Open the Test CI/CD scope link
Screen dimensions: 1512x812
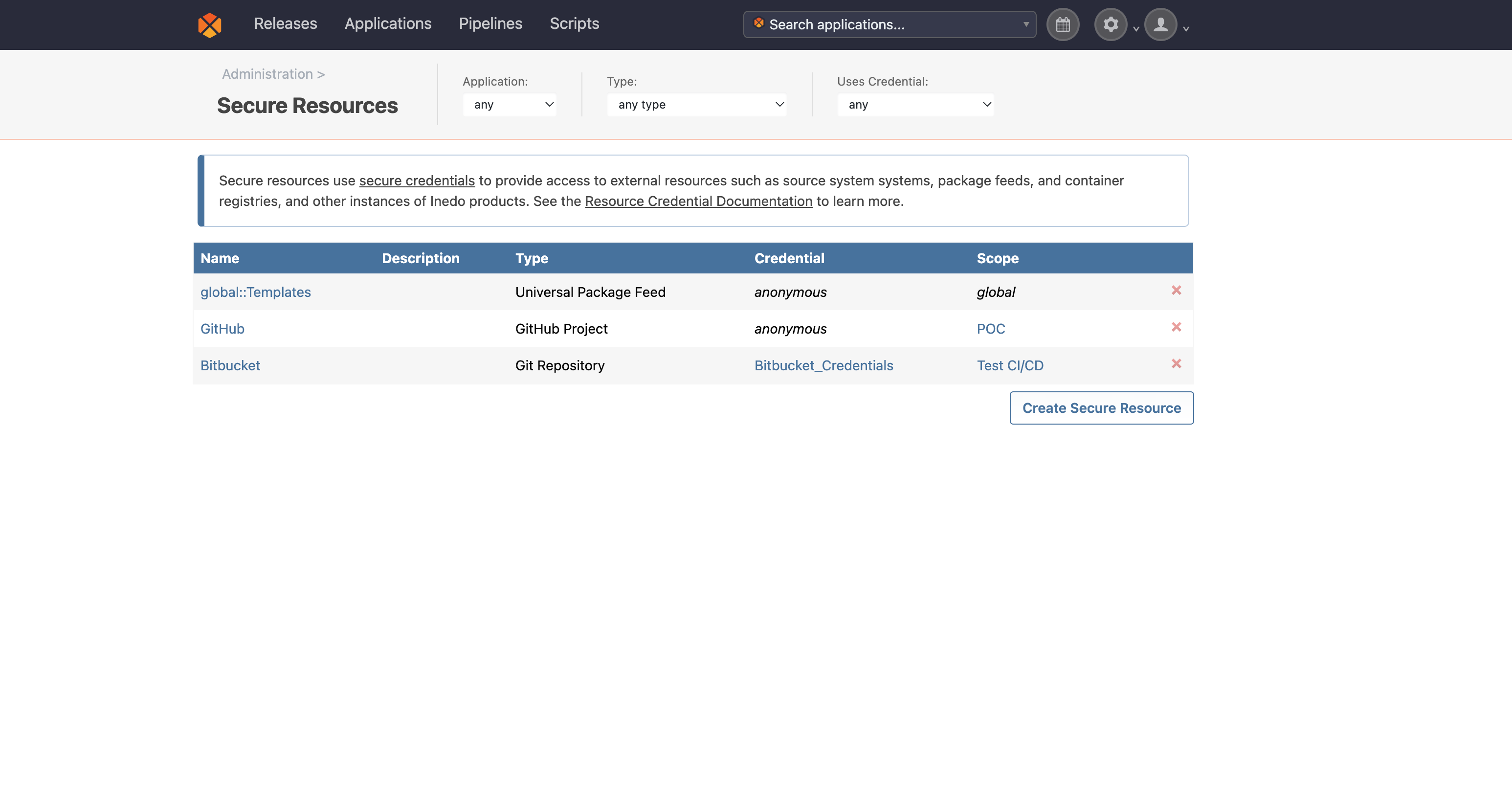1010,365
